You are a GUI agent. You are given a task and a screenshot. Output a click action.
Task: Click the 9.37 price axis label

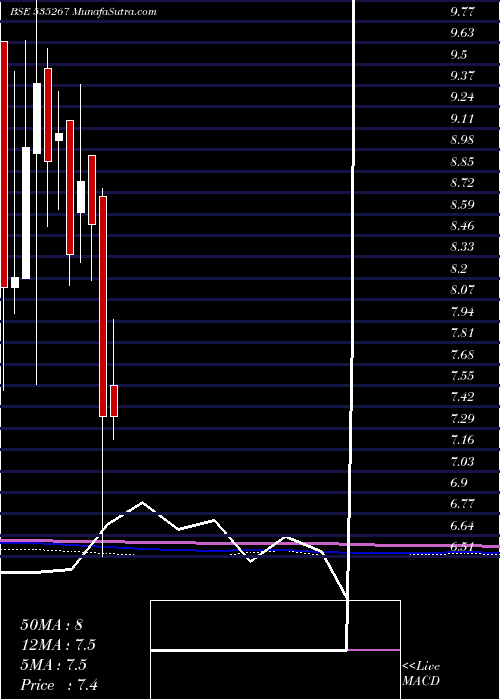pyautogui.click(x=462, y=76)
